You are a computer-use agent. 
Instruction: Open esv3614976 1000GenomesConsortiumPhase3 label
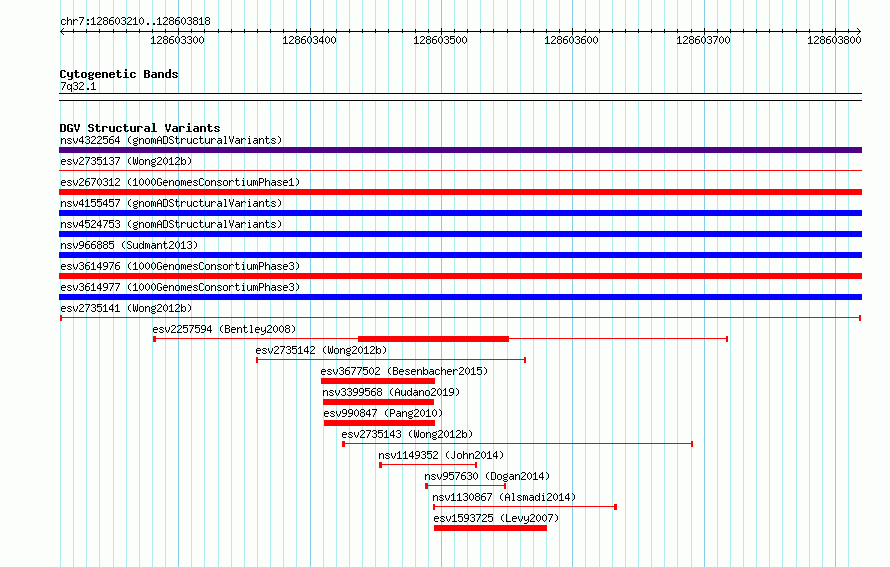point(180,266)
